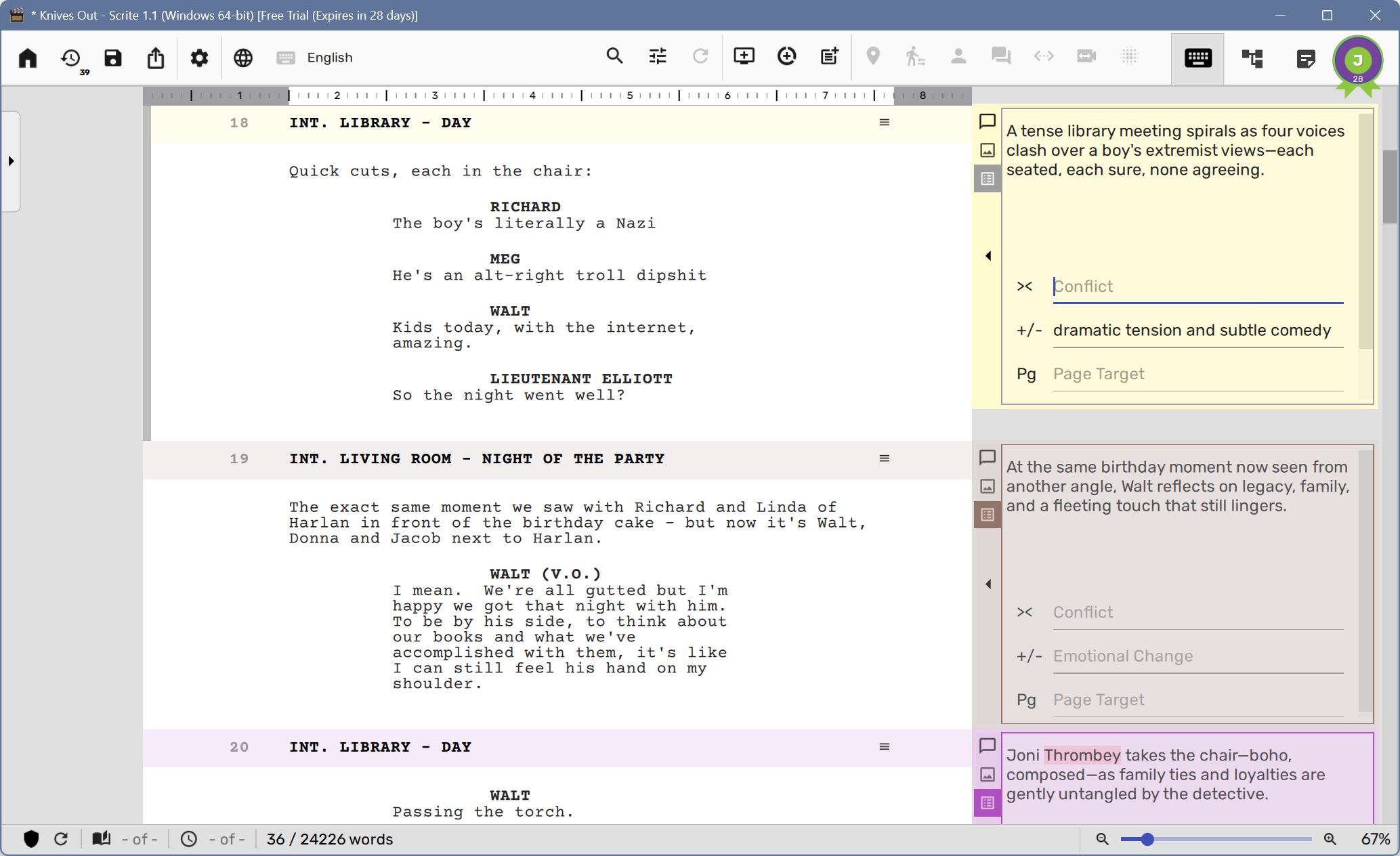Edit 'dramatic tension and subtle comedy' field
The image size is (1400, 856).
tap(1198, 330)
